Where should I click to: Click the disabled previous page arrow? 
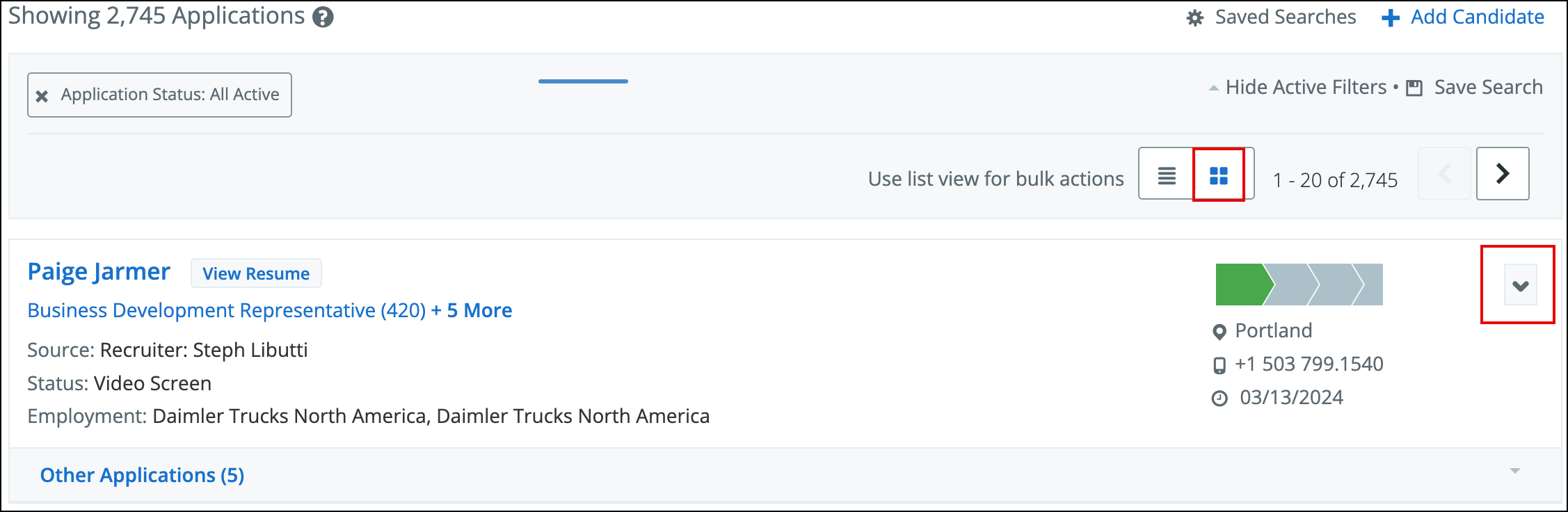(x=1445, y=173)
